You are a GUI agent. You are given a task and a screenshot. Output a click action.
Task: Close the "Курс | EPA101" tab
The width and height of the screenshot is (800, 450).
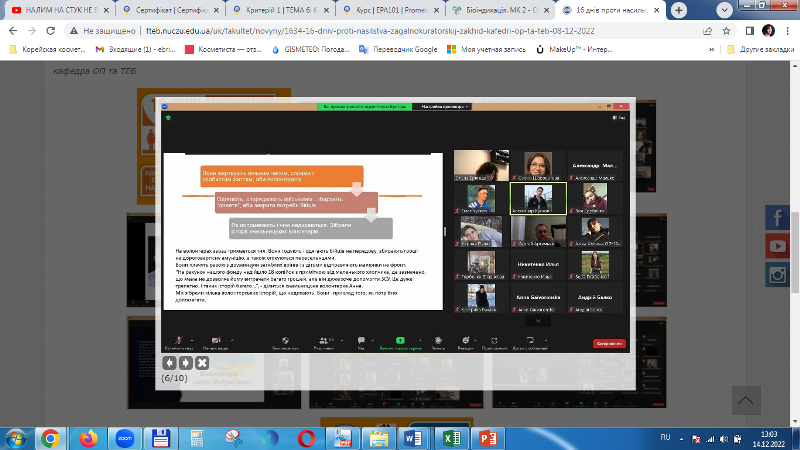pyautogui.click(x=437, y=10)
